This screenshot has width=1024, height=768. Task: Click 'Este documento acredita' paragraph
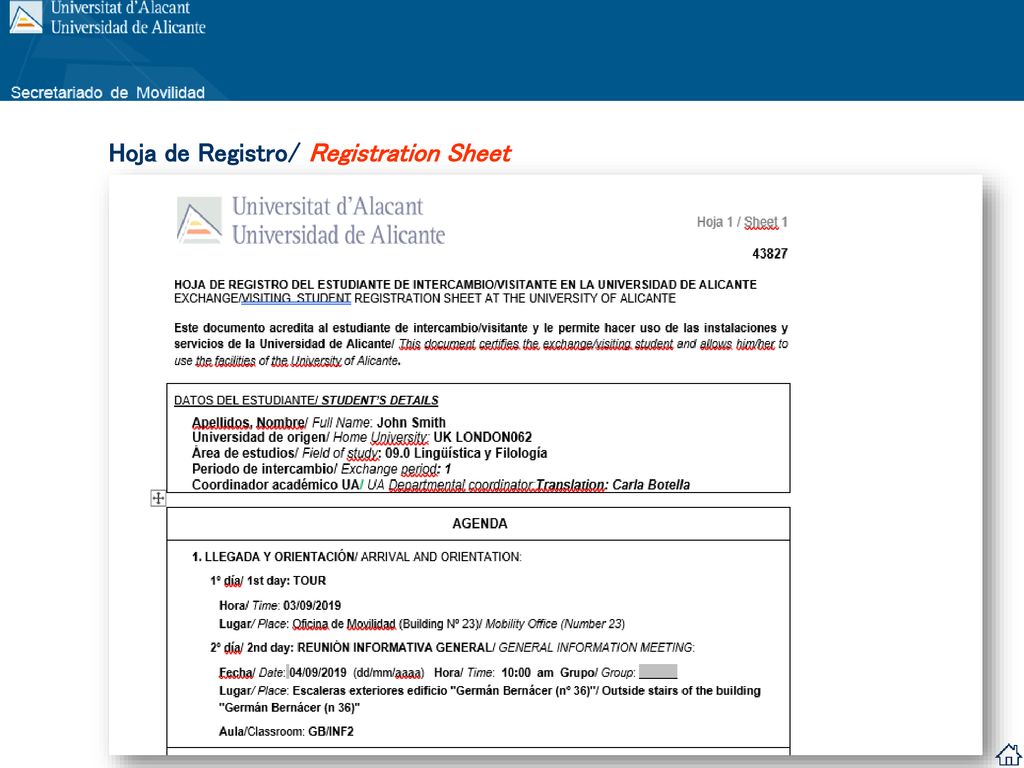click(x=481, y=344)
